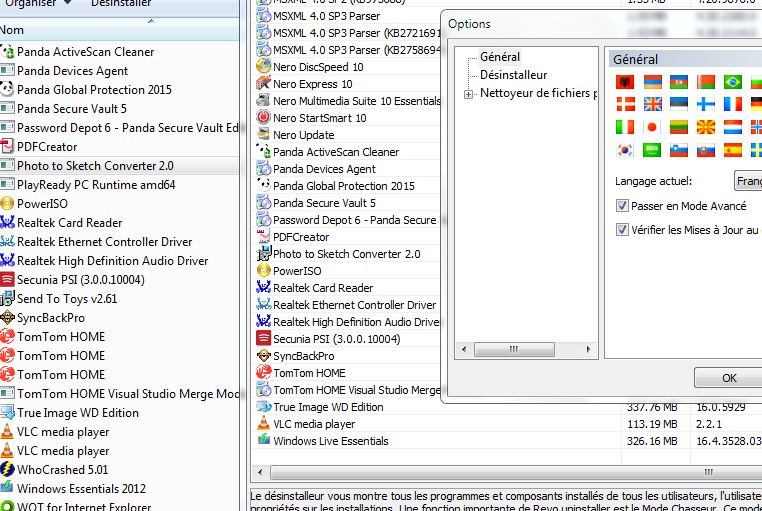762x511 pixels.
Task: Click the Désinstaller button in the toolbar
Action: click(121, 3)
